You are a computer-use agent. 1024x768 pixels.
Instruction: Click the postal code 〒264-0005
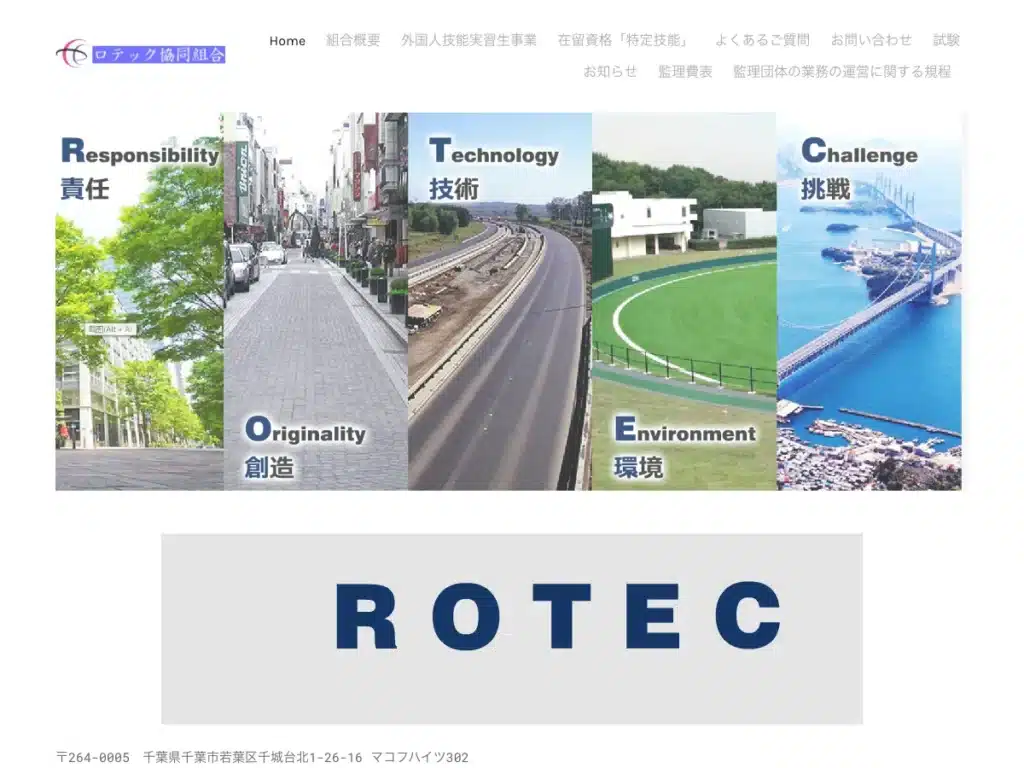[93, 758]
